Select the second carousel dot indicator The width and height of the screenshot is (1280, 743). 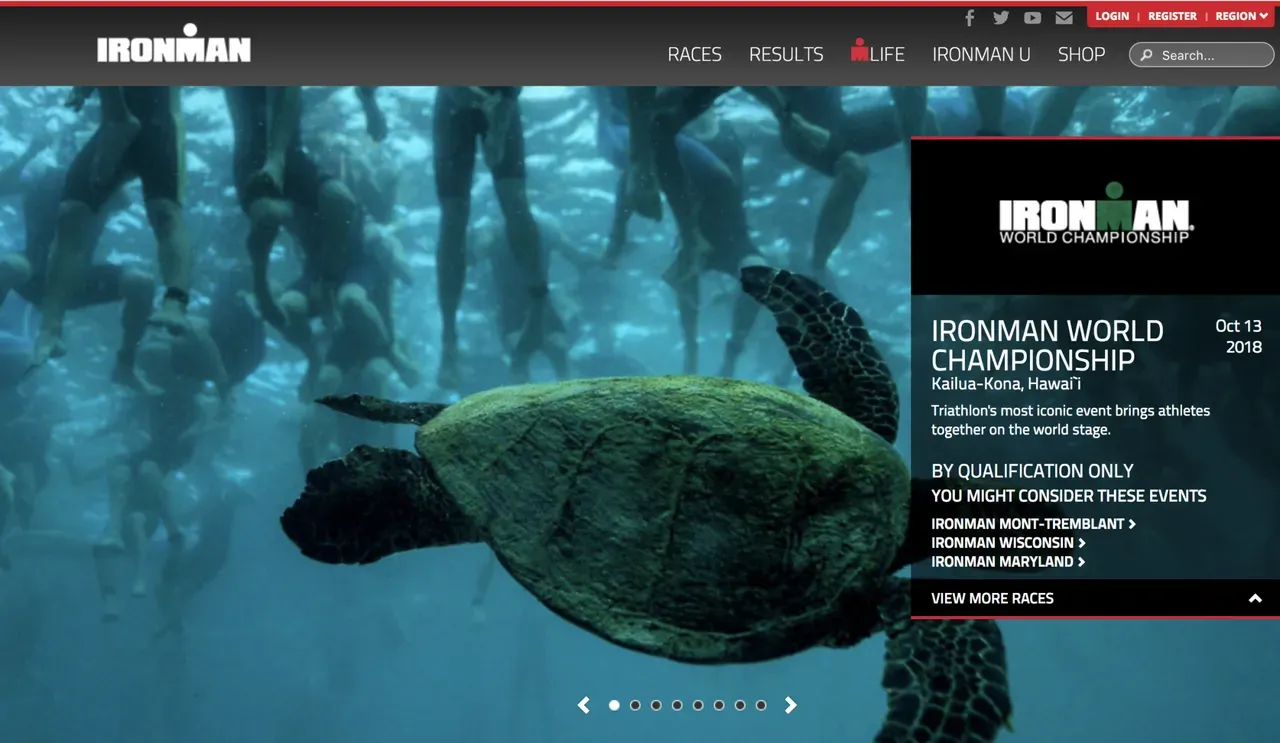pyautogui.click(x=635, y=705)
